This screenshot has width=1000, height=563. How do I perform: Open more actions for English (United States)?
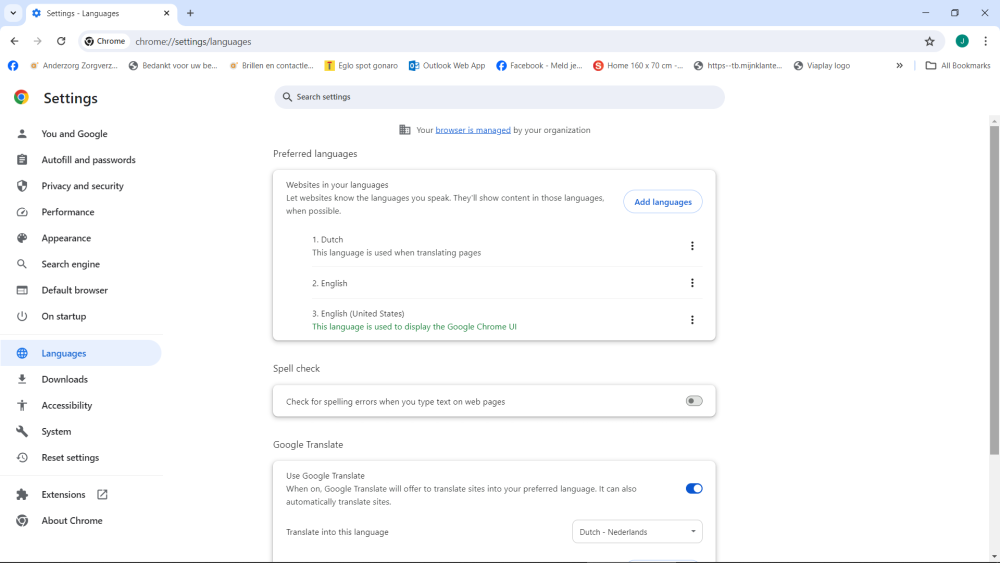tap(692, 320)
